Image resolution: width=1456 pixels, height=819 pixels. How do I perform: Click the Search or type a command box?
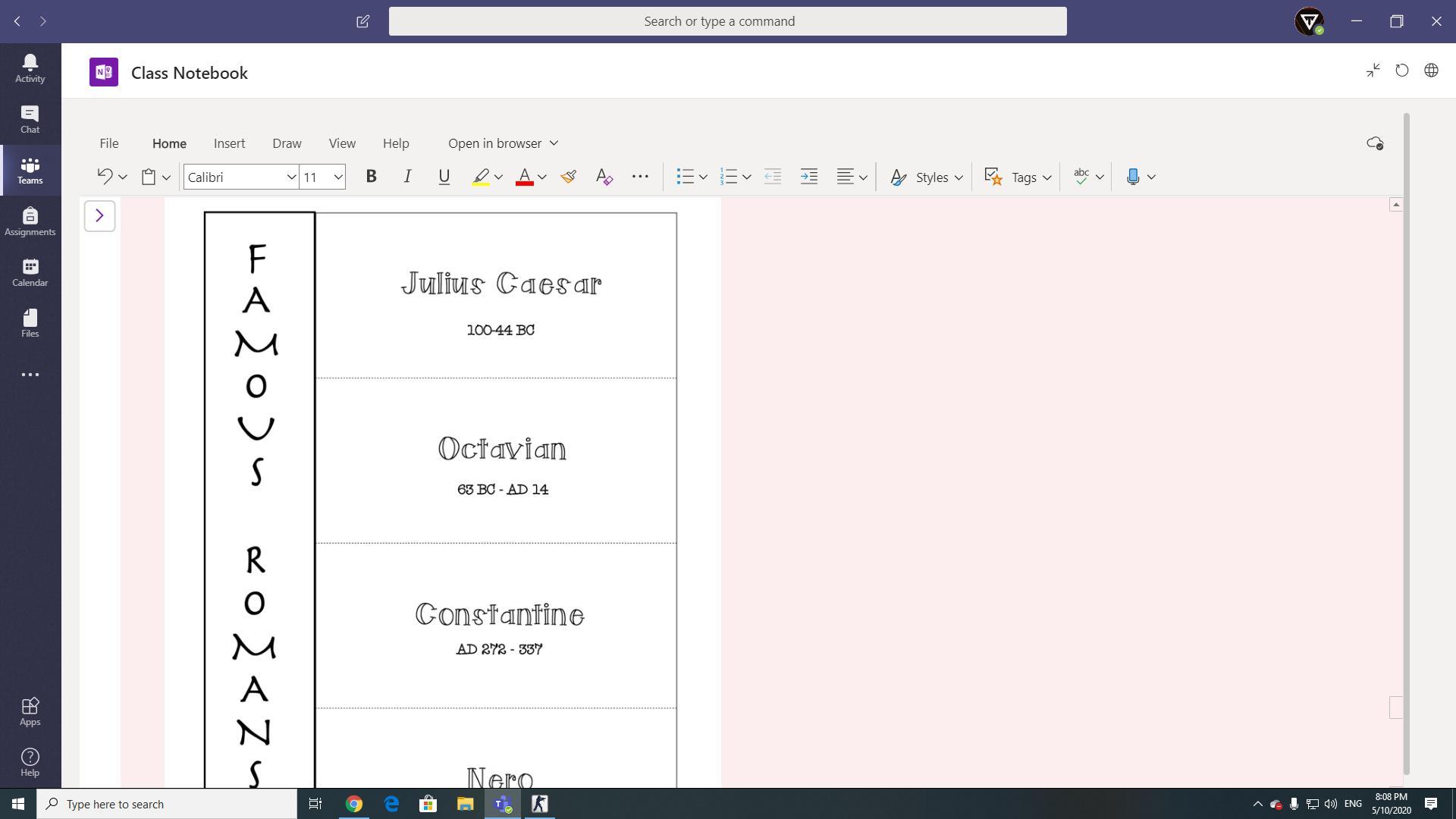click(727, 21)
